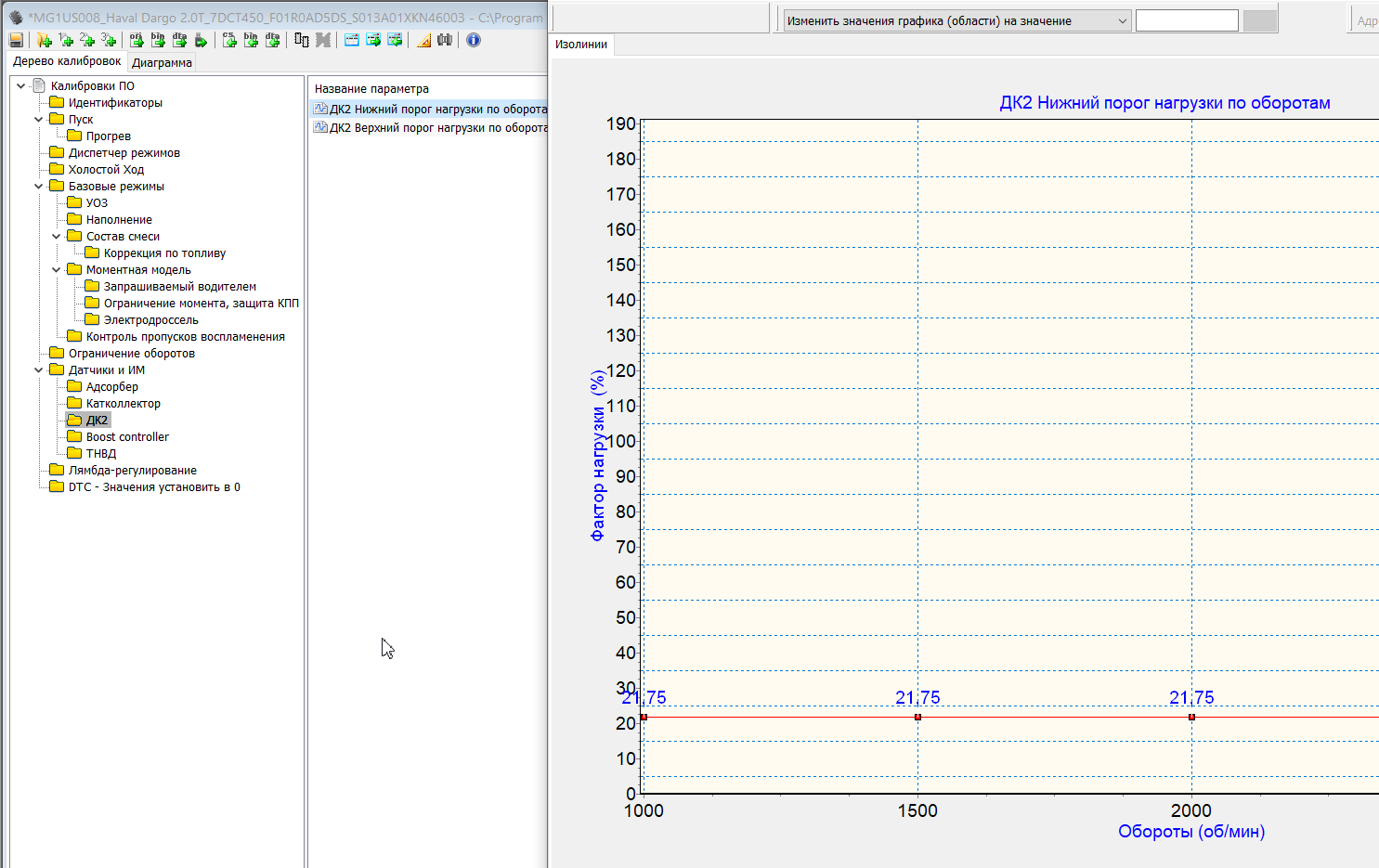Open the 'Boost controller' folder
Viewport: 1379px width, 868px height.
127,437
